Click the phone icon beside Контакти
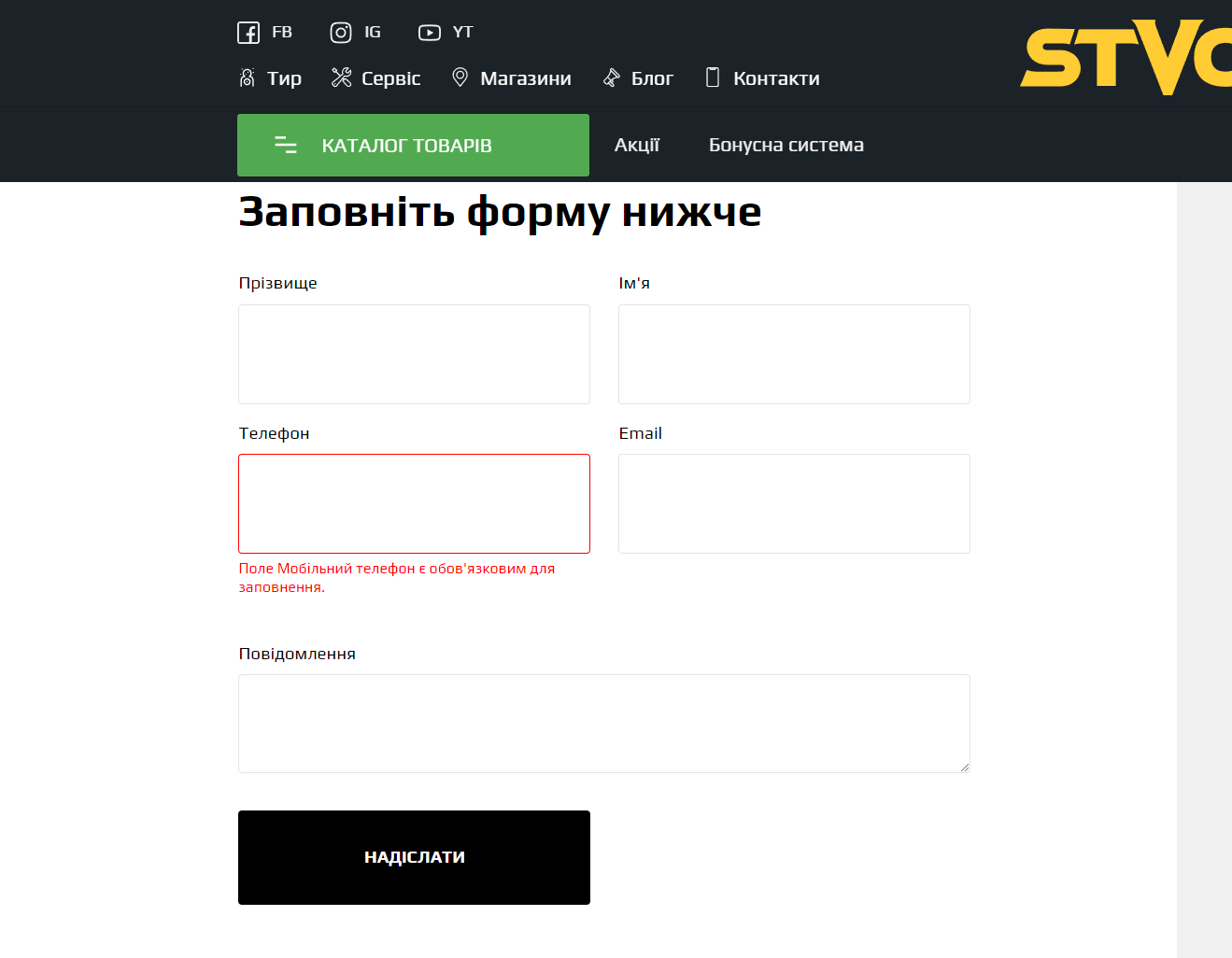 click(713, 77)
